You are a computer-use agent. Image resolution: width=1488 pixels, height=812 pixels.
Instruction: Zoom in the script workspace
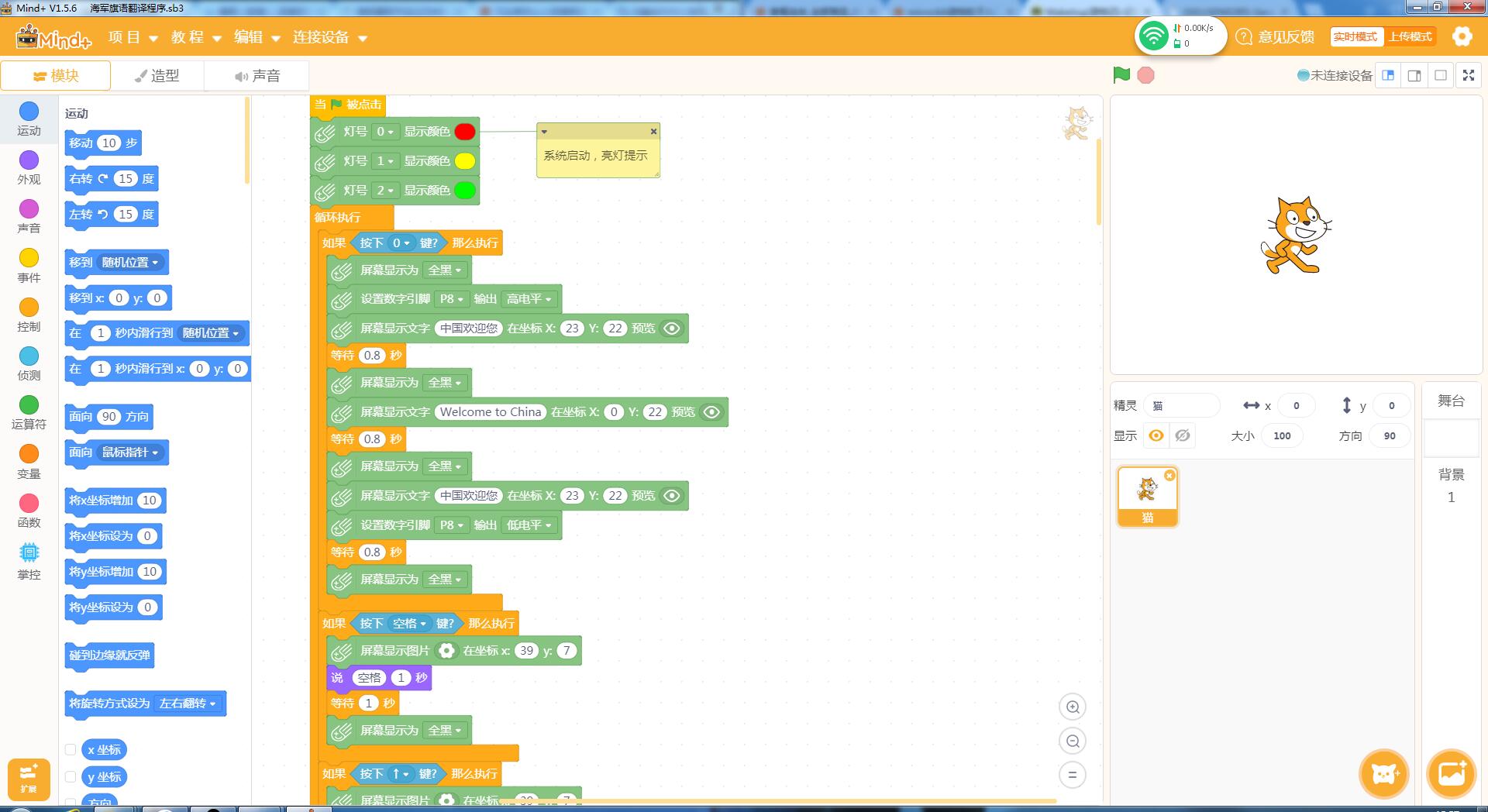click(1073, 707)
